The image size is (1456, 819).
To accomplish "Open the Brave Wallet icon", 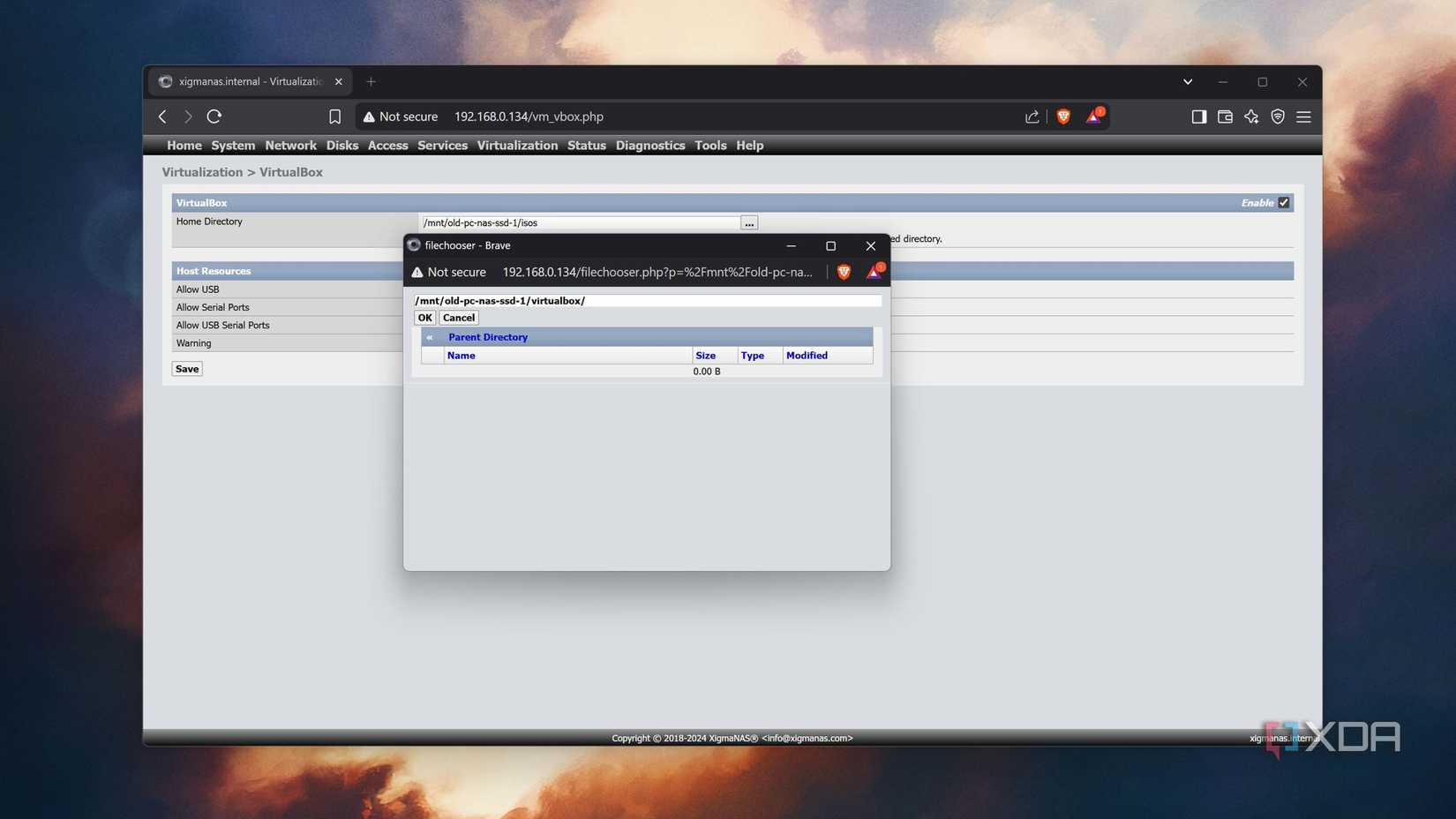I will click(1225, 116).
